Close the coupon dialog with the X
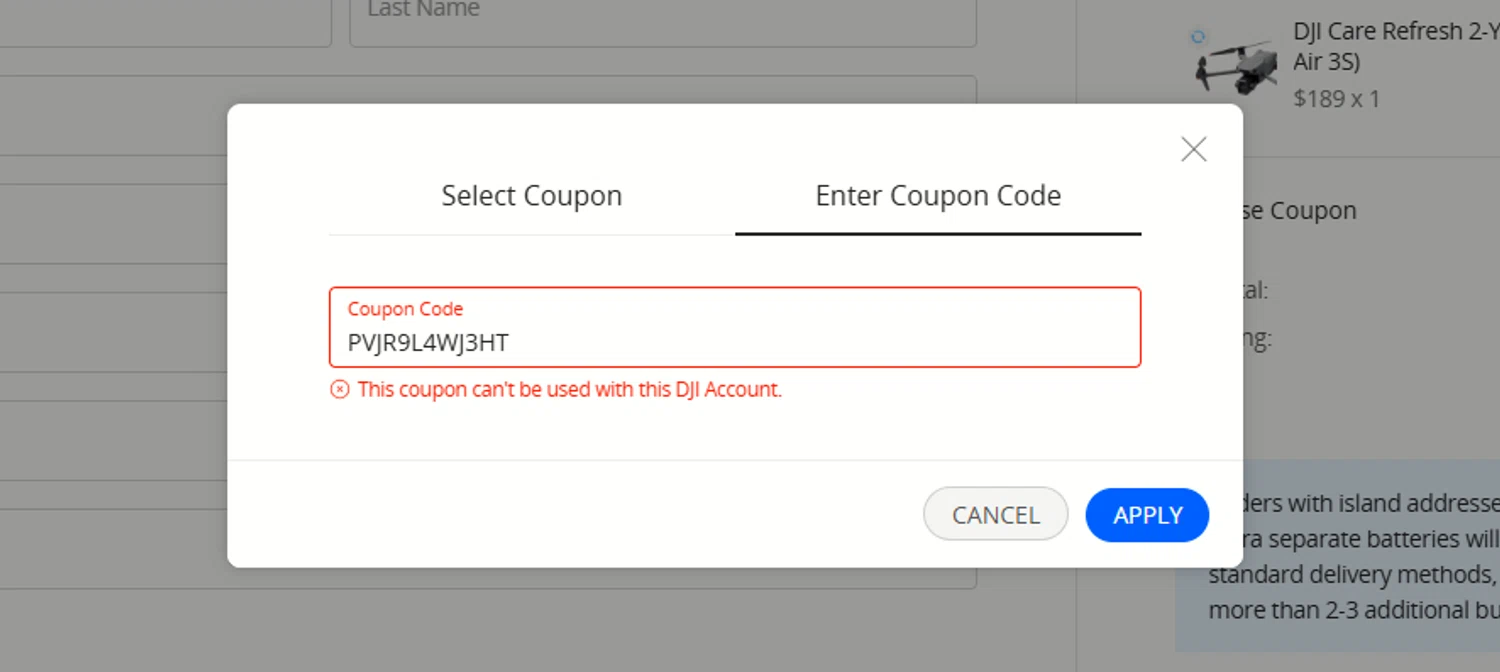Screen dimensions: 1500x672 point(1193,150)
